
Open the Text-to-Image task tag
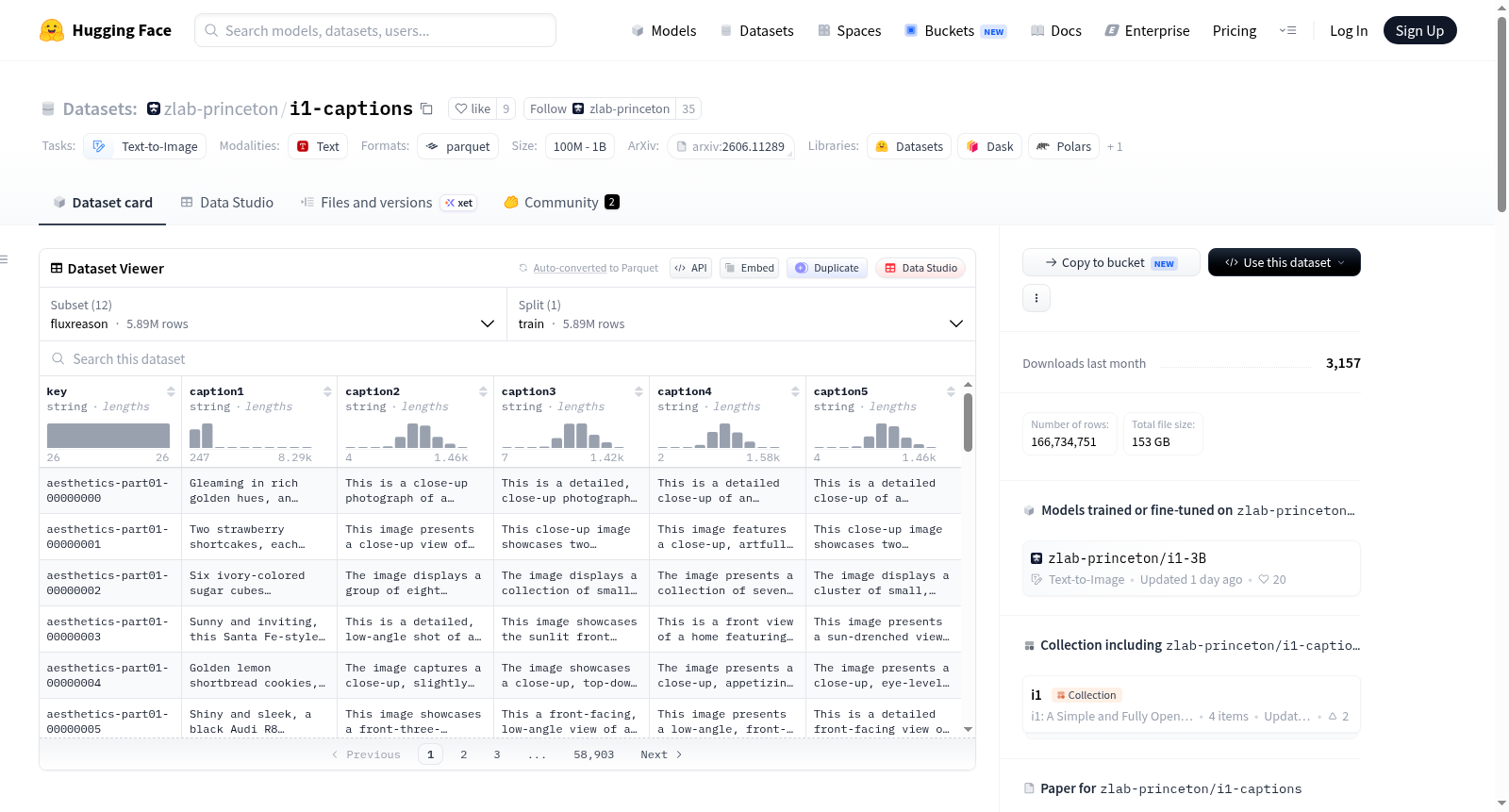(x=145, y=146)
